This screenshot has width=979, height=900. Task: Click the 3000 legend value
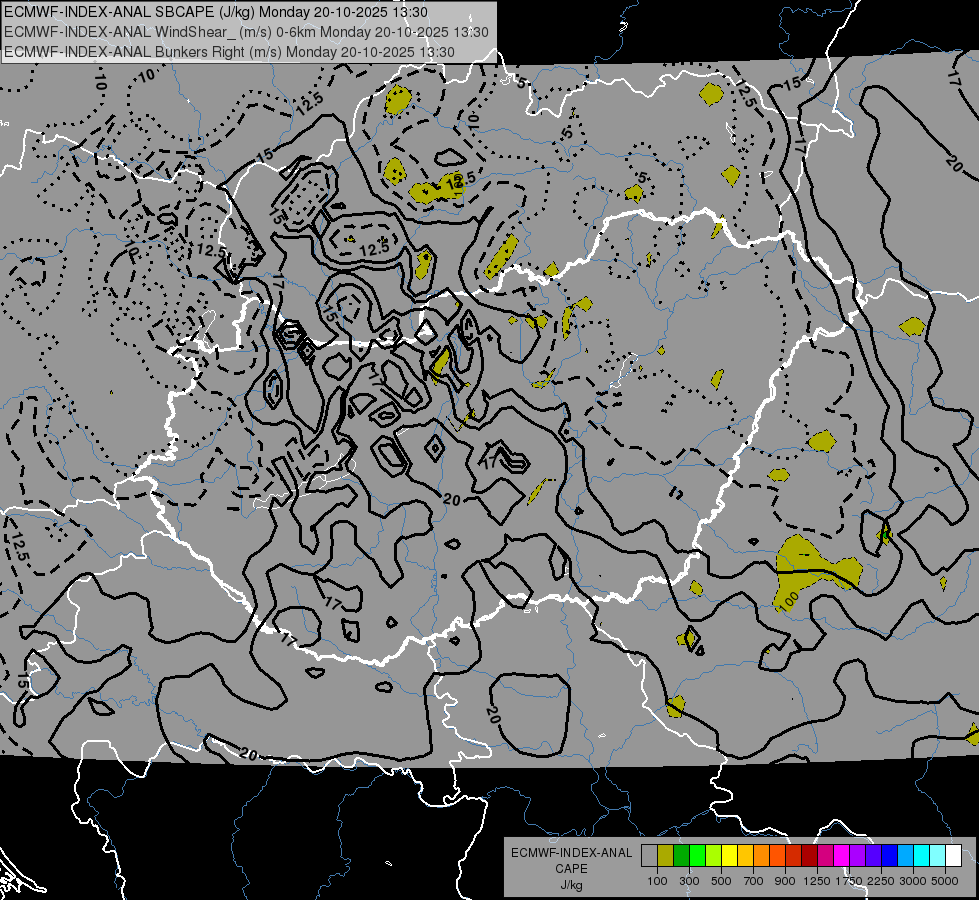tap(913, 881)
